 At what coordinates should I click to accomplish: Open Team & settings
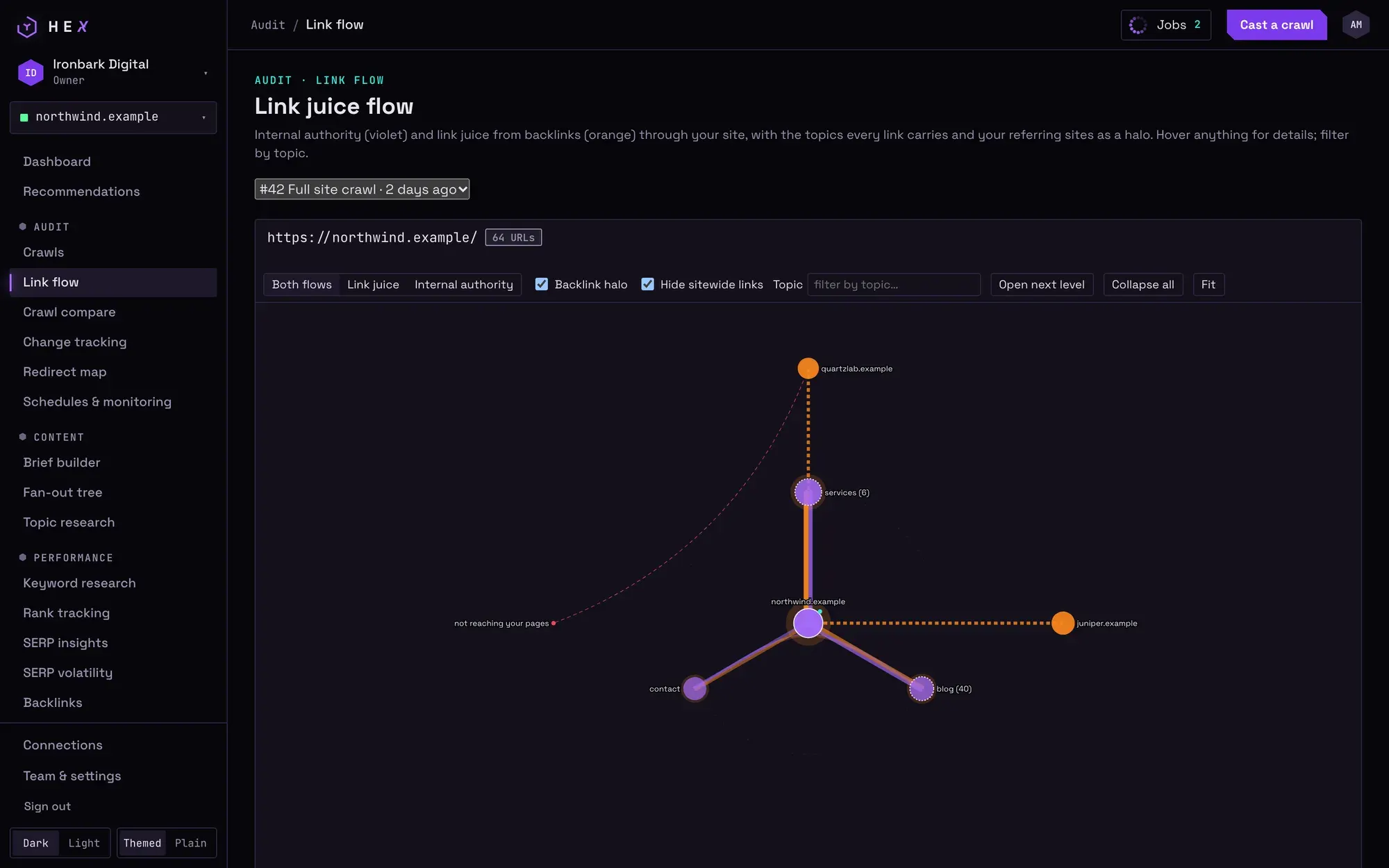(x=113, y=776)
